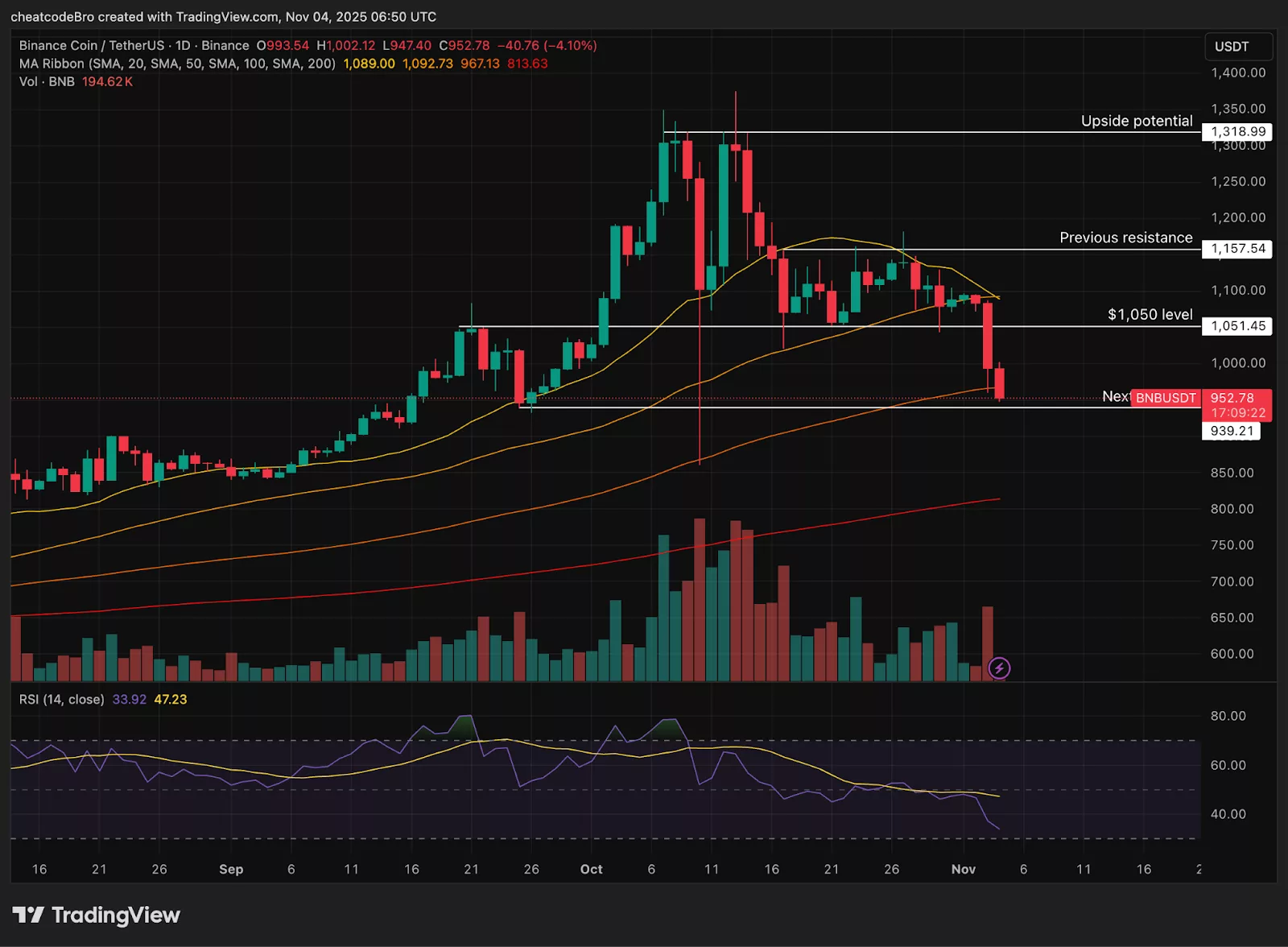Click the 1,051.45 price level label

(x=1237, y=326)
